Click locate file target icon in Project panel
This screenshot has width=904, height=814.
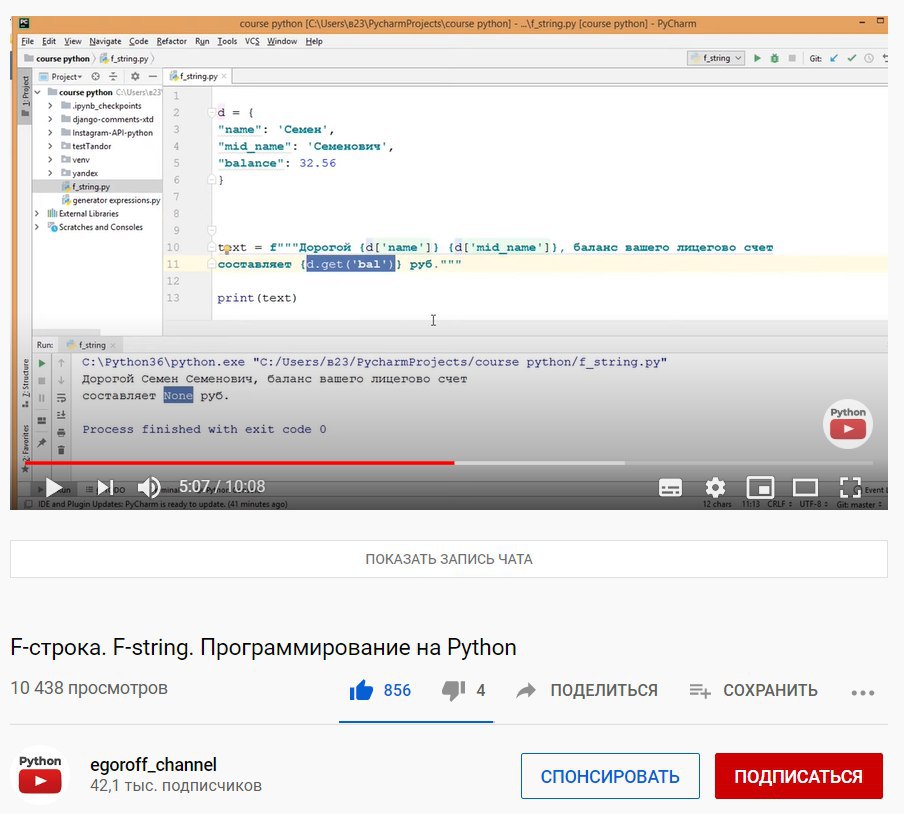pyautogui.click(x=96, y=77)
